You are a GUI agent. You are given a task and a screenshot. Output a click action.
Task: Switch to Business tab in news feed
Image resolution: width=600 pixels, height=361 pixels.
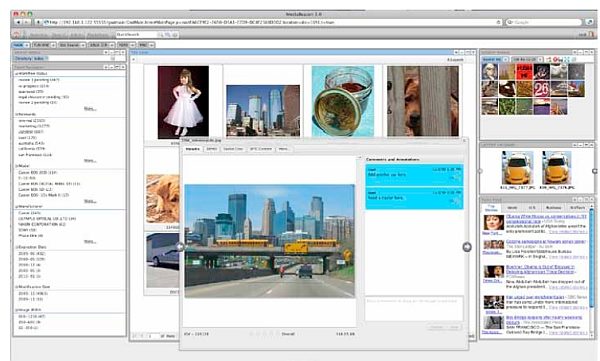553,207
